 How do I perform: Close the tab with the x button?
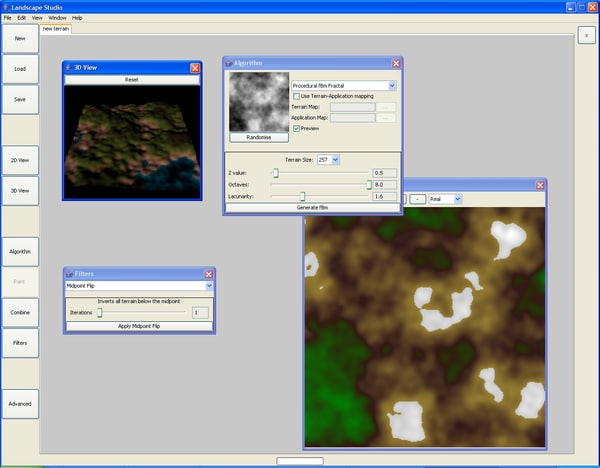point(586,35)
